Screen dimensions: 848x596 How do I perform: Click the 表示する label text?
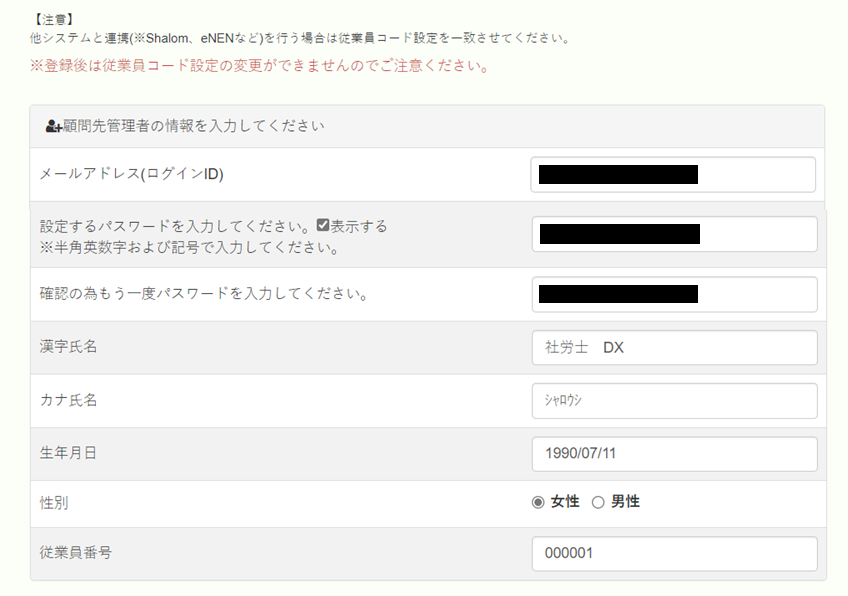pos(359,226)
